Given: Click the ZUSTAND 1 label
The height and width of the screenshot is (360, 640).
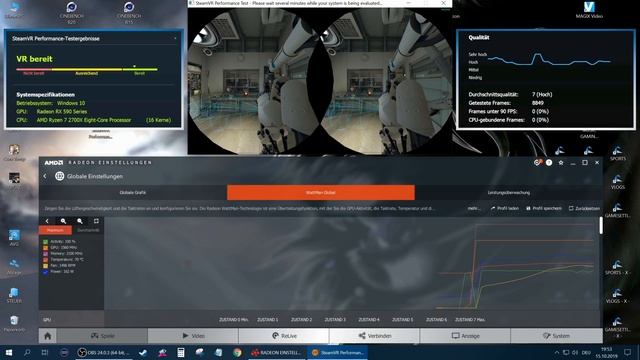Looking at the screenshot, I should coord(267,320).
